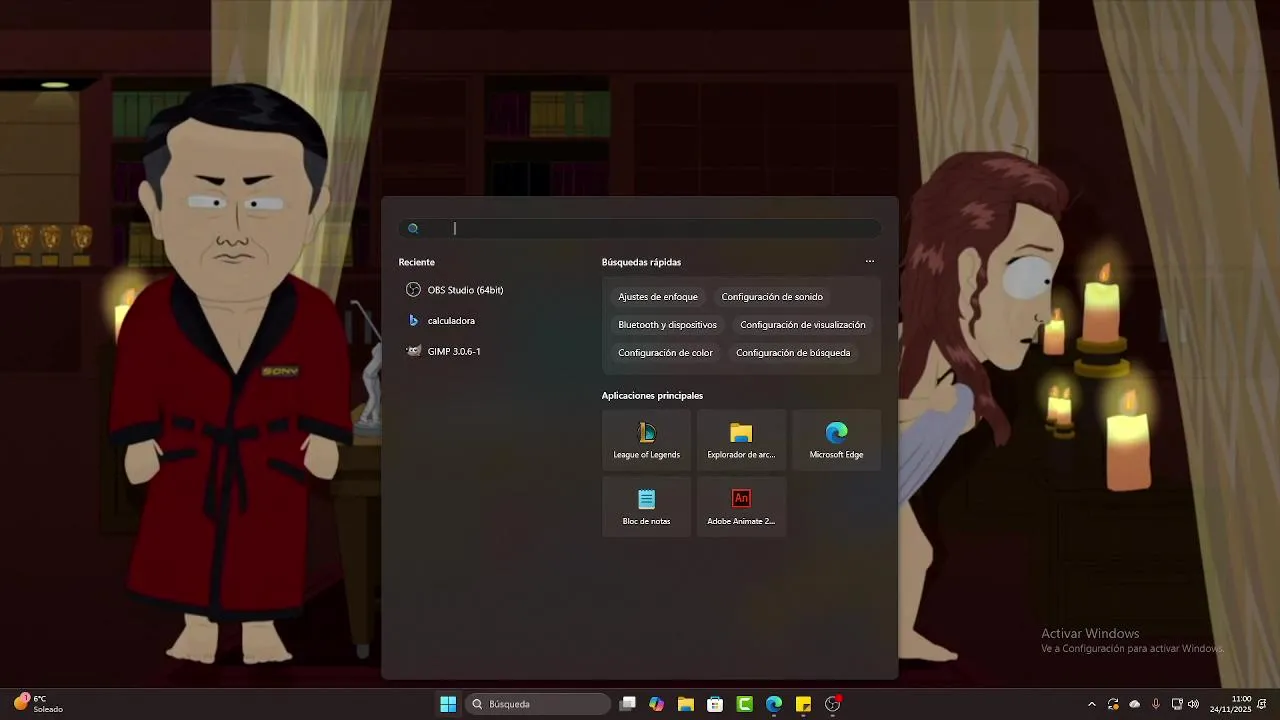The height and width of the screenshot is (720, 1280).
Task: Open Task View from taskbar
Action: [x=628, y=704]
